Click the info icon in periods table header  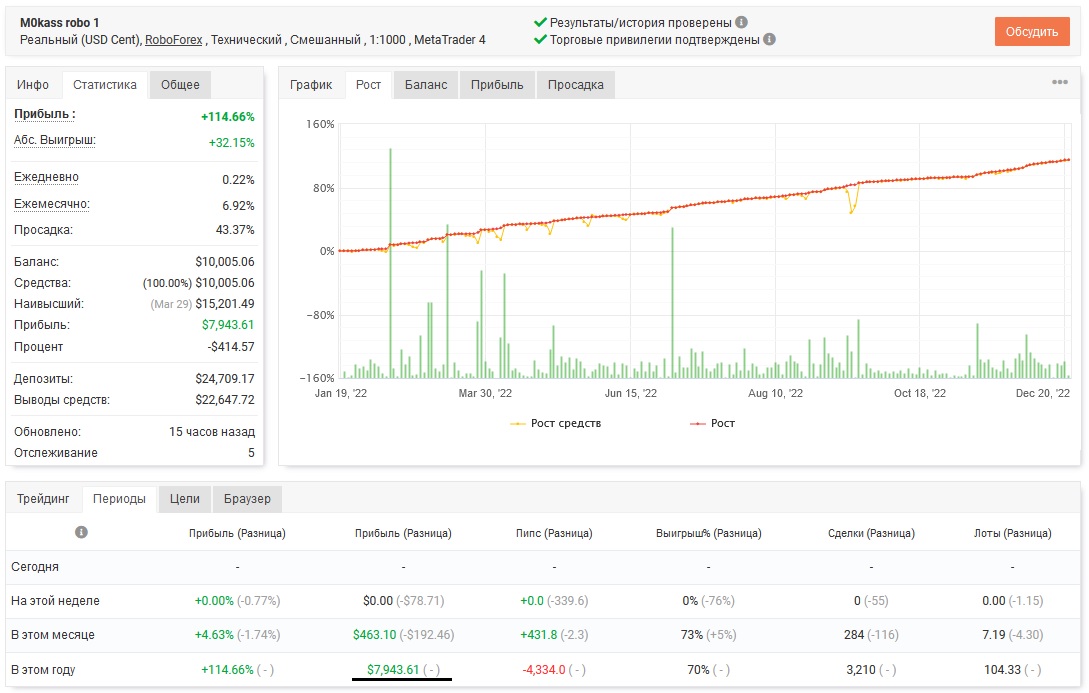click(81, 532)
